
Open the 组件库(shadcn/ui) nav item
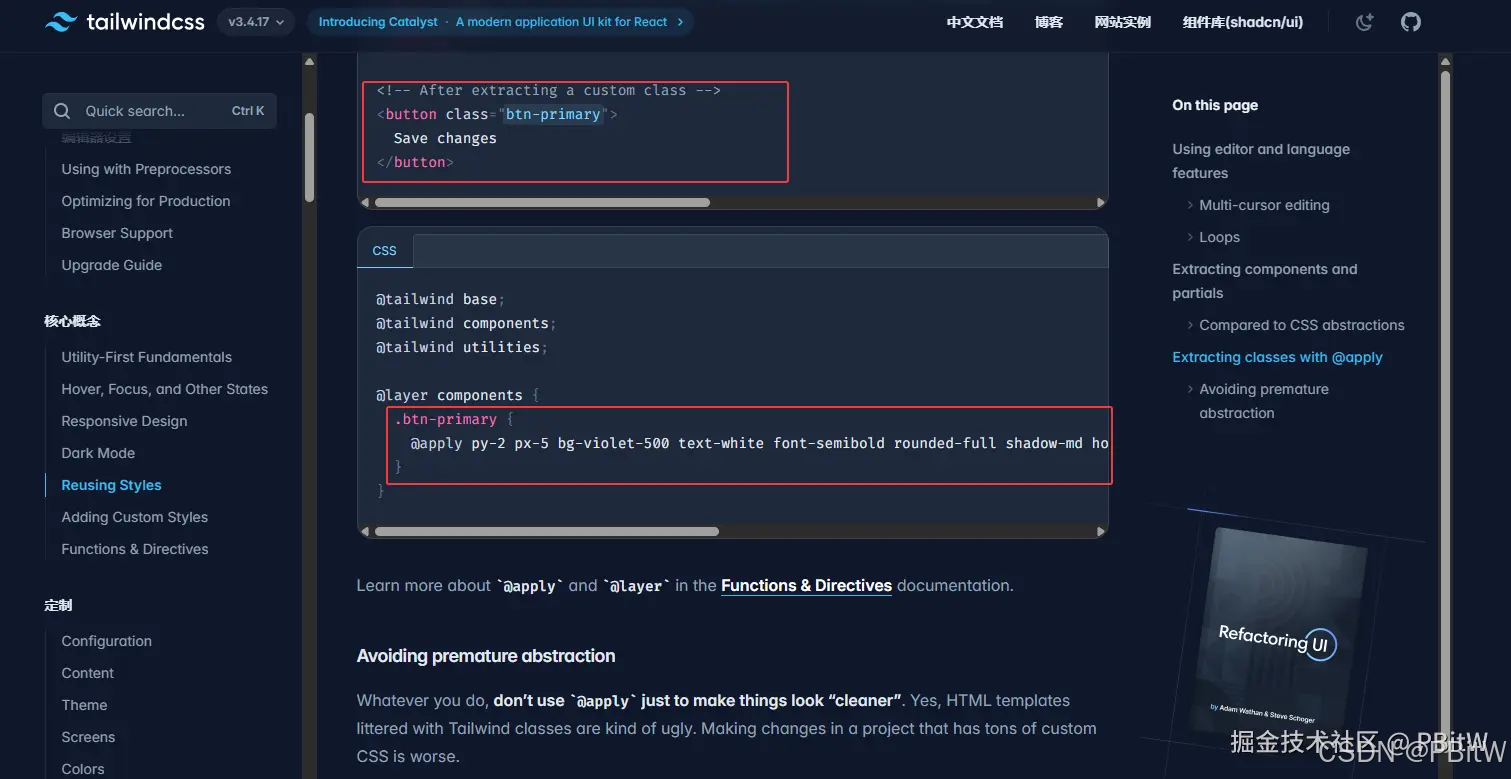[1242, 22]
